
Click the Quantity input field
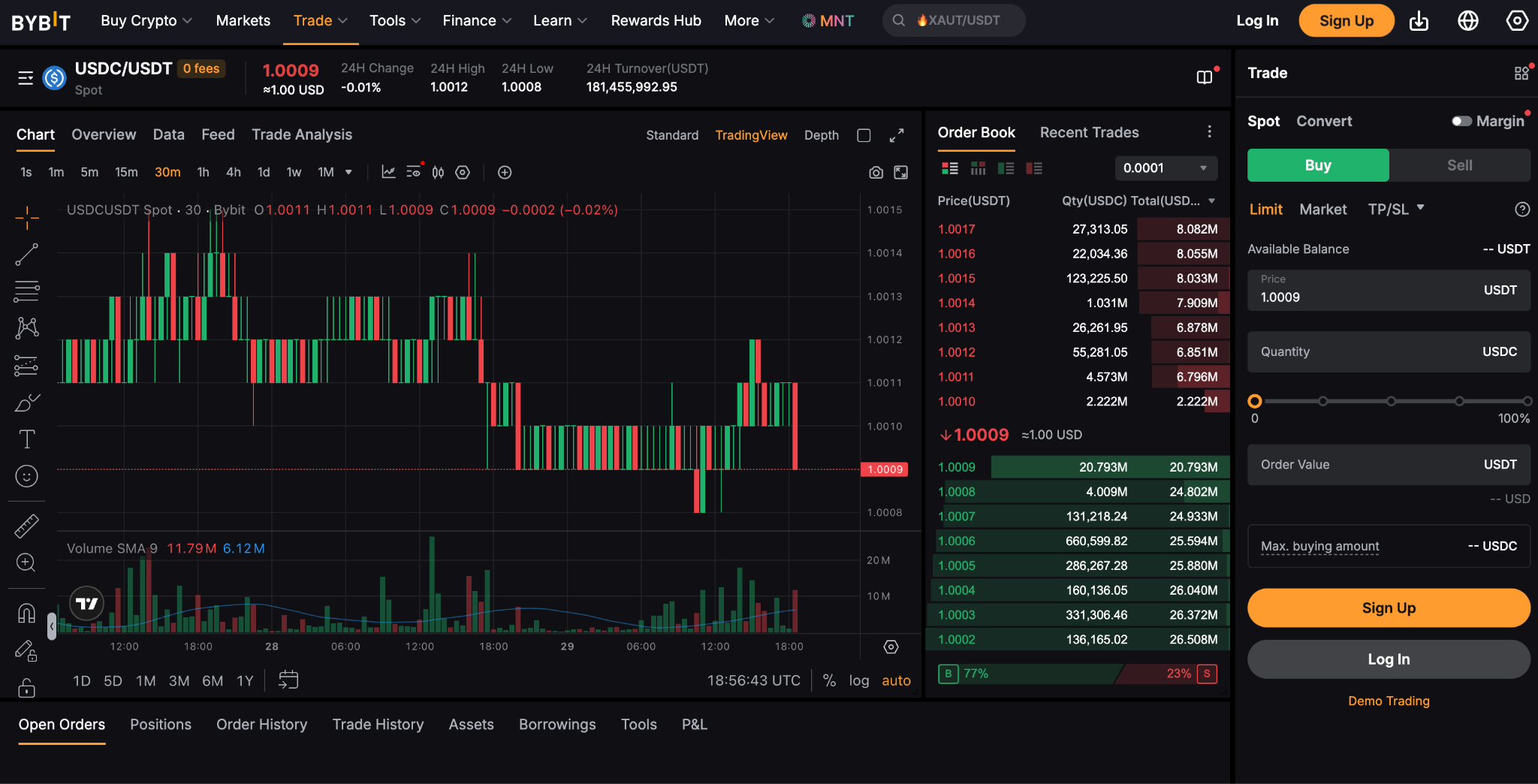coord(1389,351)
